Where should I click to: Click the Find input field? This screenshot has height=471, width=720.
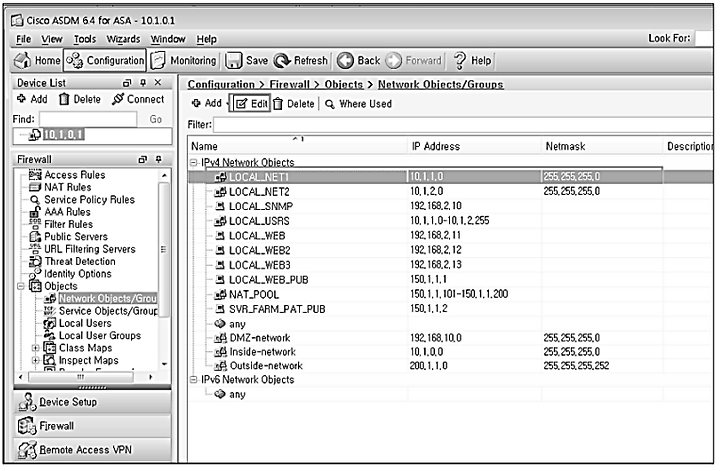(x=88, y=119)
